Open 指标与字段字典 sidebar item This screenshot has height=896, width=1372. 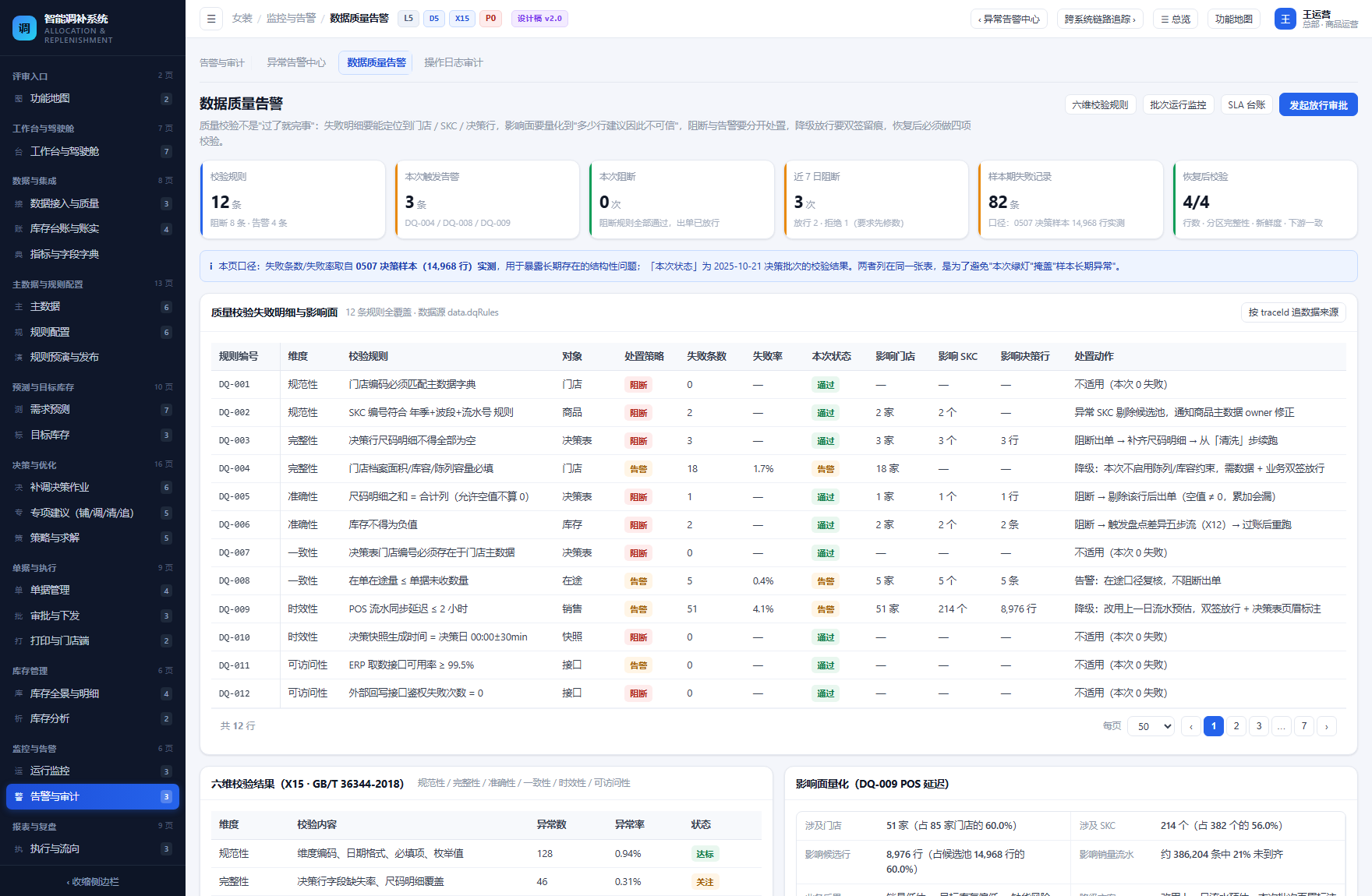93,255
